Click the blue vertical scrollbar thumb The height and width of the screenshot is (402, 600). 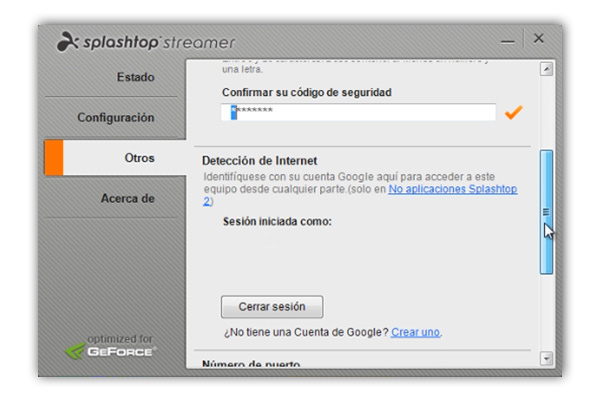point(546,212)
